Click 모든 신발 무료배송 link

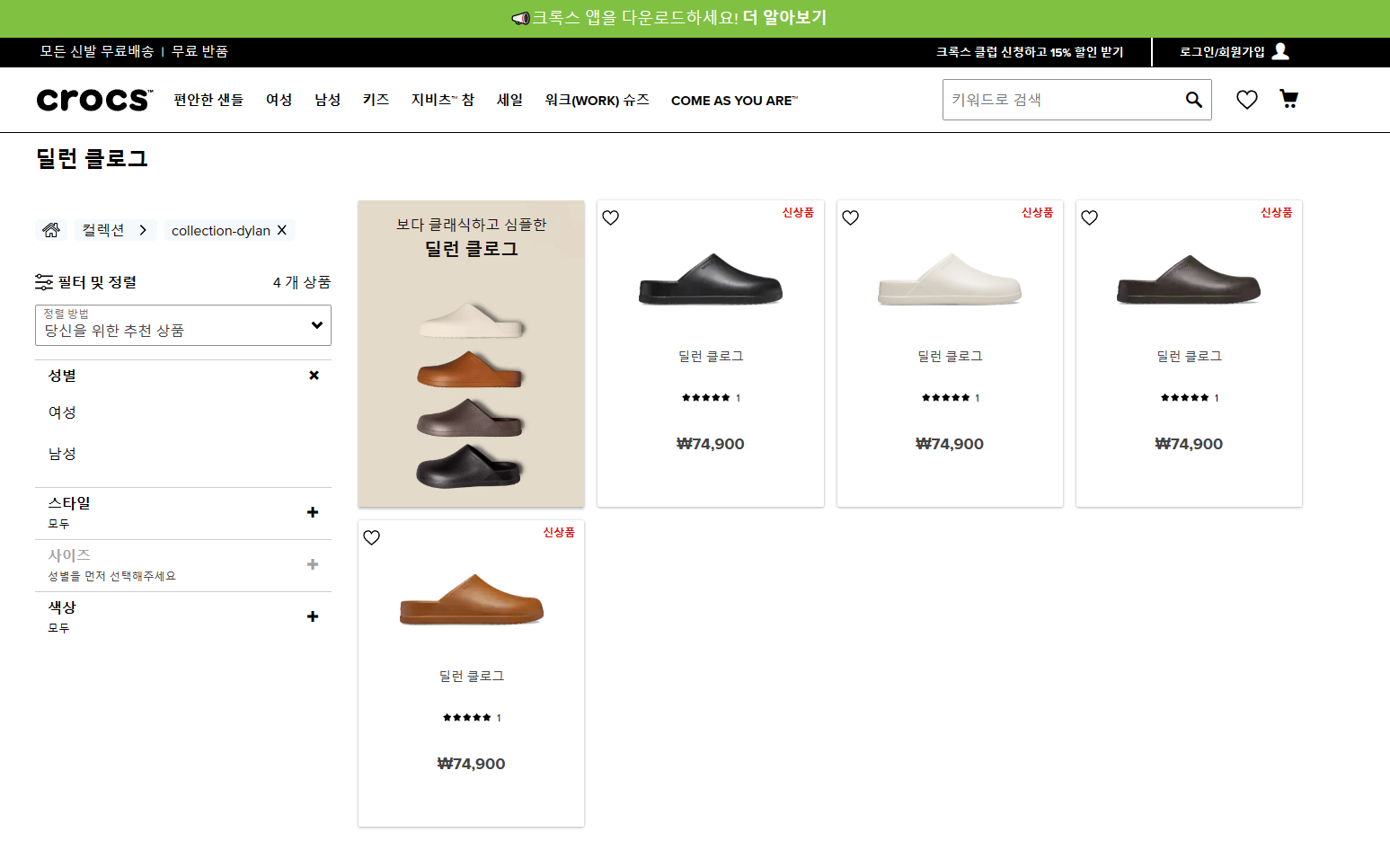click(x=97, y=51)
